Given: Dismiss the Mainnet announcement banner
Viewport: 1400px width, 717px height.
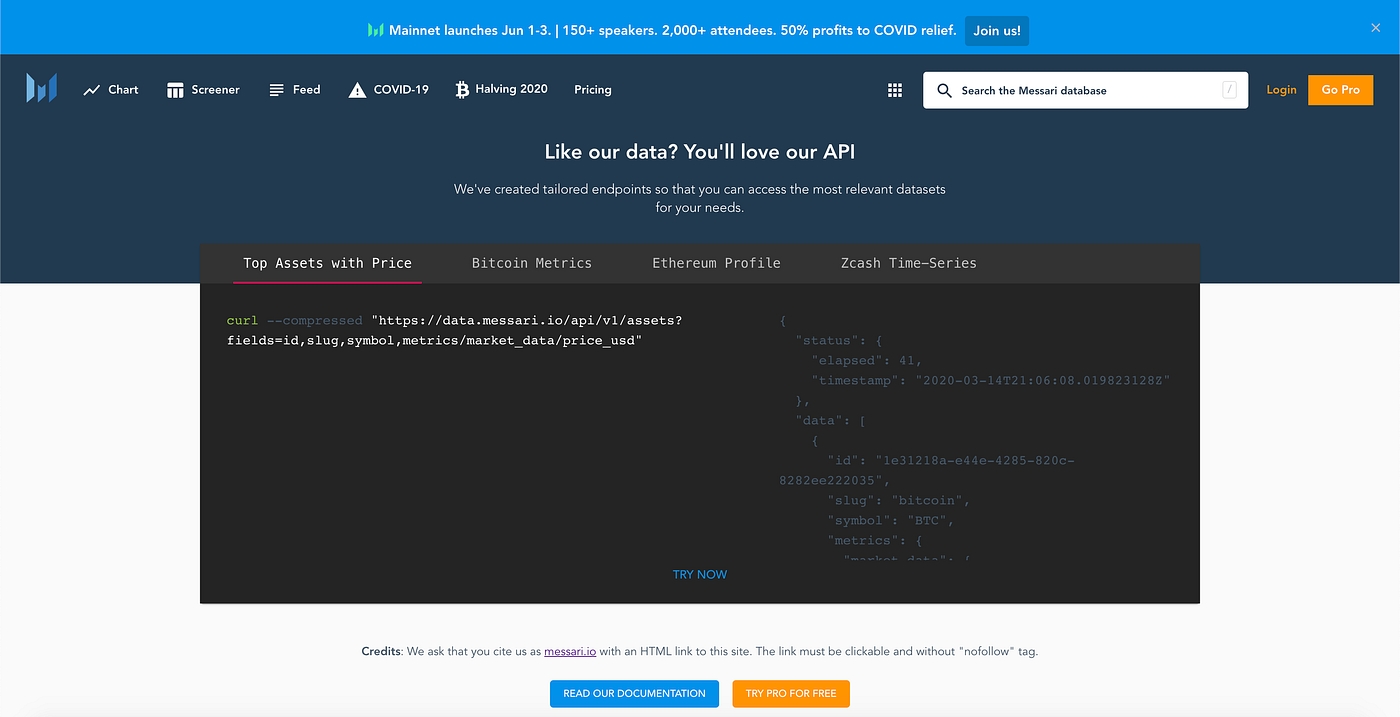Looking at the screenshot, I should [x=1375, y=28].
